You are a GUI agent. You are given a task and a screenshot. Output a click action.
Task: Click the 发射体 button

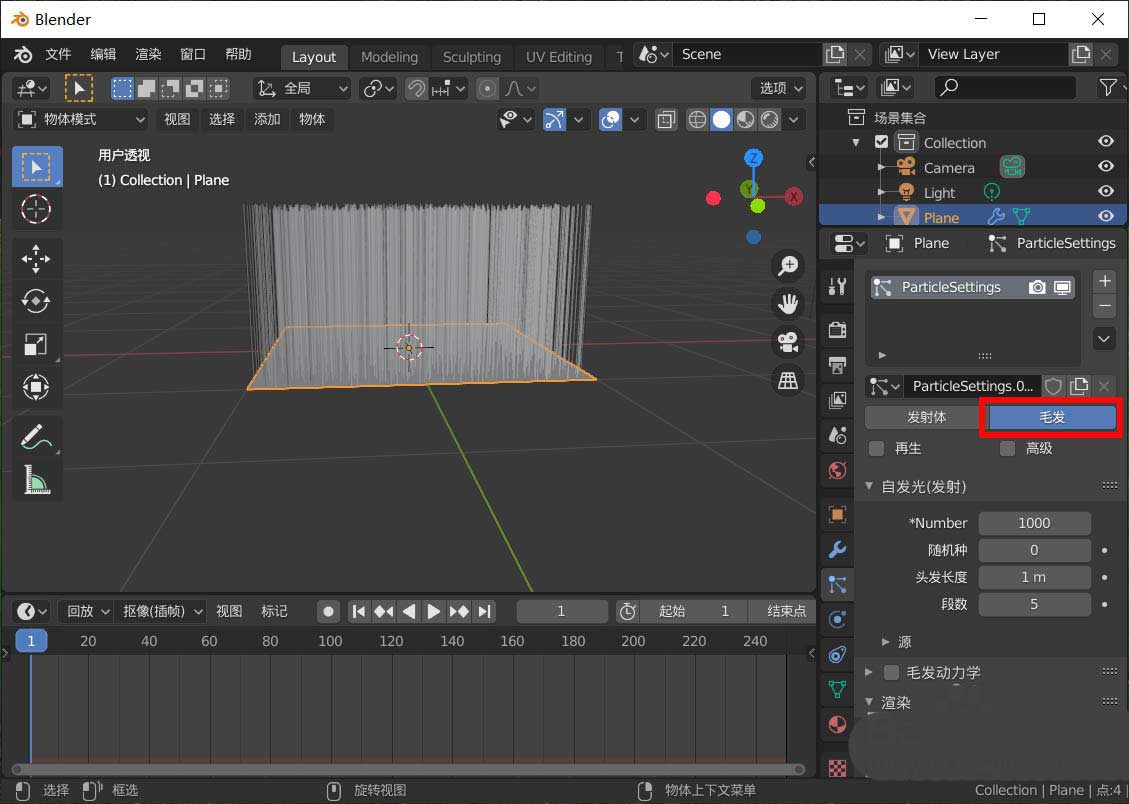click(926, 417)
